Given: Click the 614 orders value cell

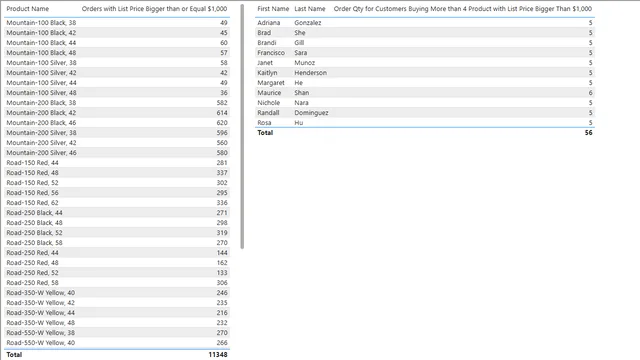Looking at the screenshot, I should point(222,113).
